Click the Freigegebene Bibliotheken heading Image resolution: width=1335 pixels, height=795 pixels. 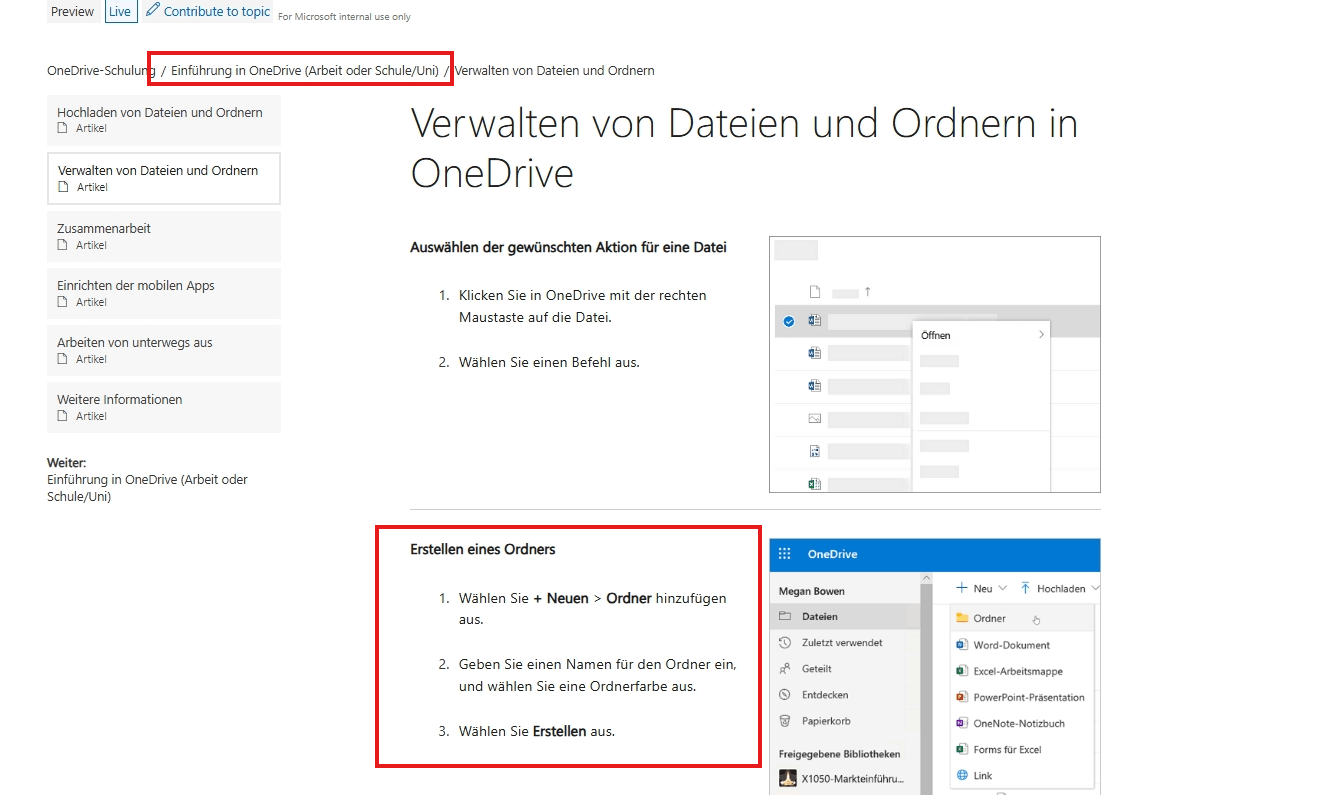coord(839,754)
